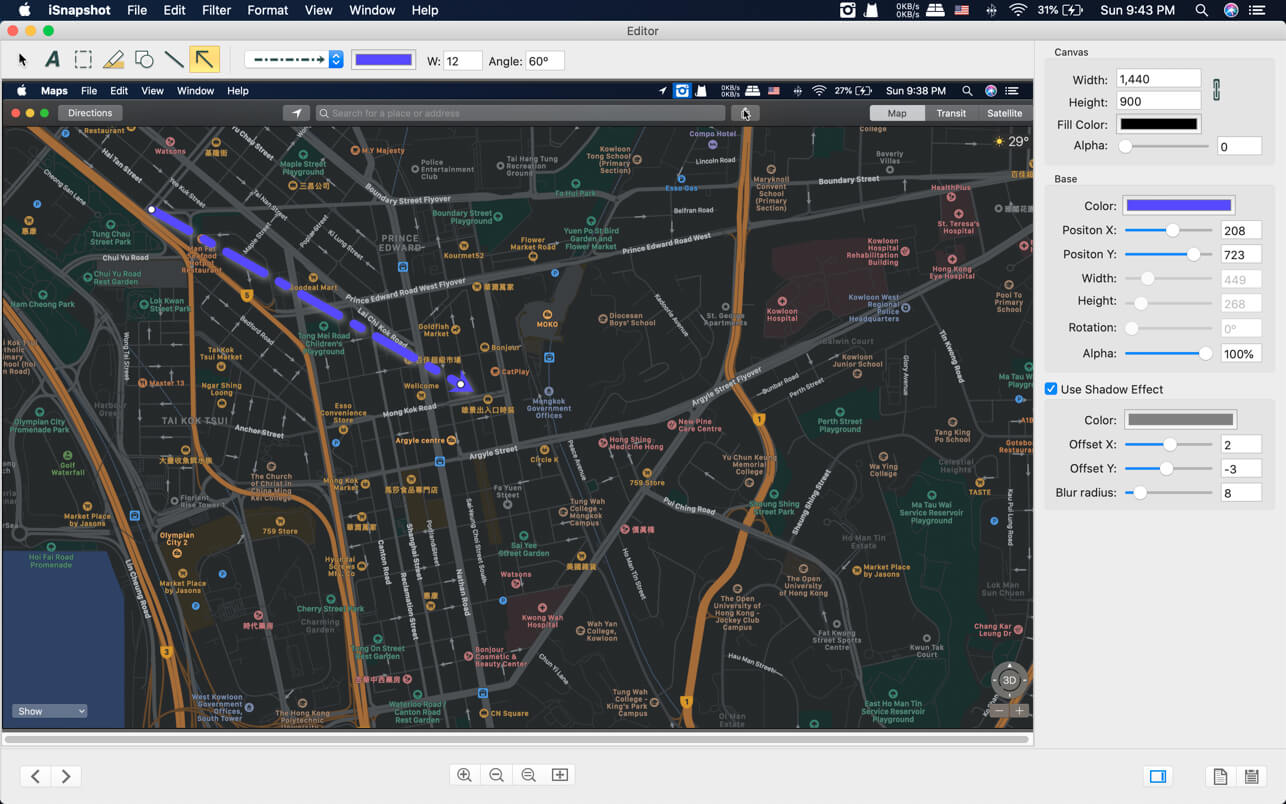Screen dimensions: 1286x804
Task: Open the canvas Fill Color swatch
Action: click(1158, 124)
